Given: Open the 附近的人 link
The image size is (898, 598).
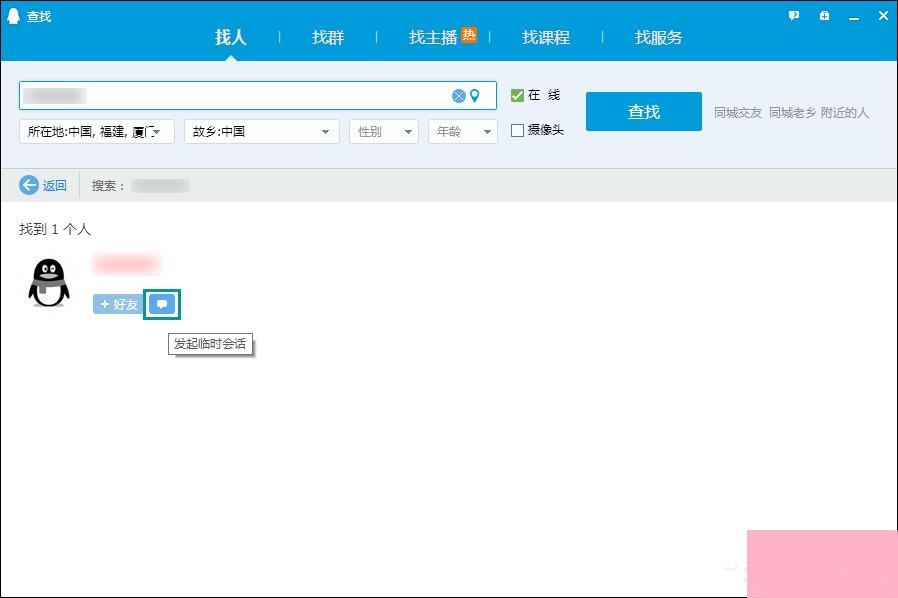Looking at the screenshot, I should 844,112.
